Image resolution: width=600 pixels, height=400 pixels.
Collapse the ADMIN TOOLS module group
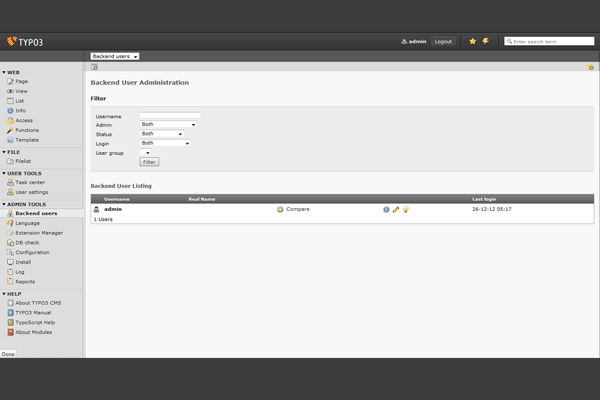24,204
